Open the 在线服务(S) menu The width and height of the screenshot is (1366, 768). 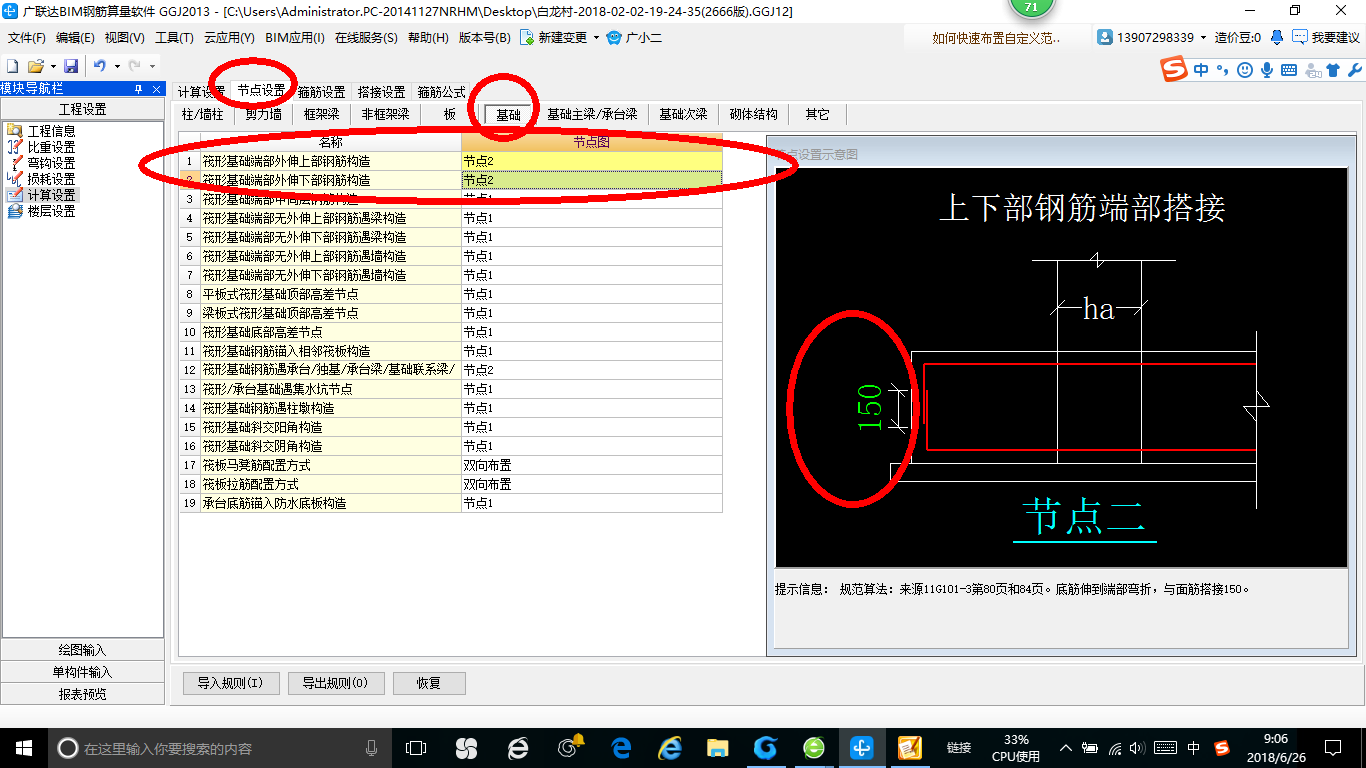point(367,38)
